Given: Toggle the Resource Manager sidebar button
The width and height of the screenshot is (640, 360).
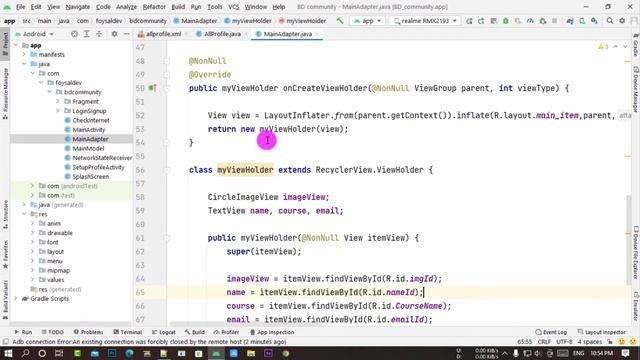Looking at the screenshot, I should click(x=5, y=94).
